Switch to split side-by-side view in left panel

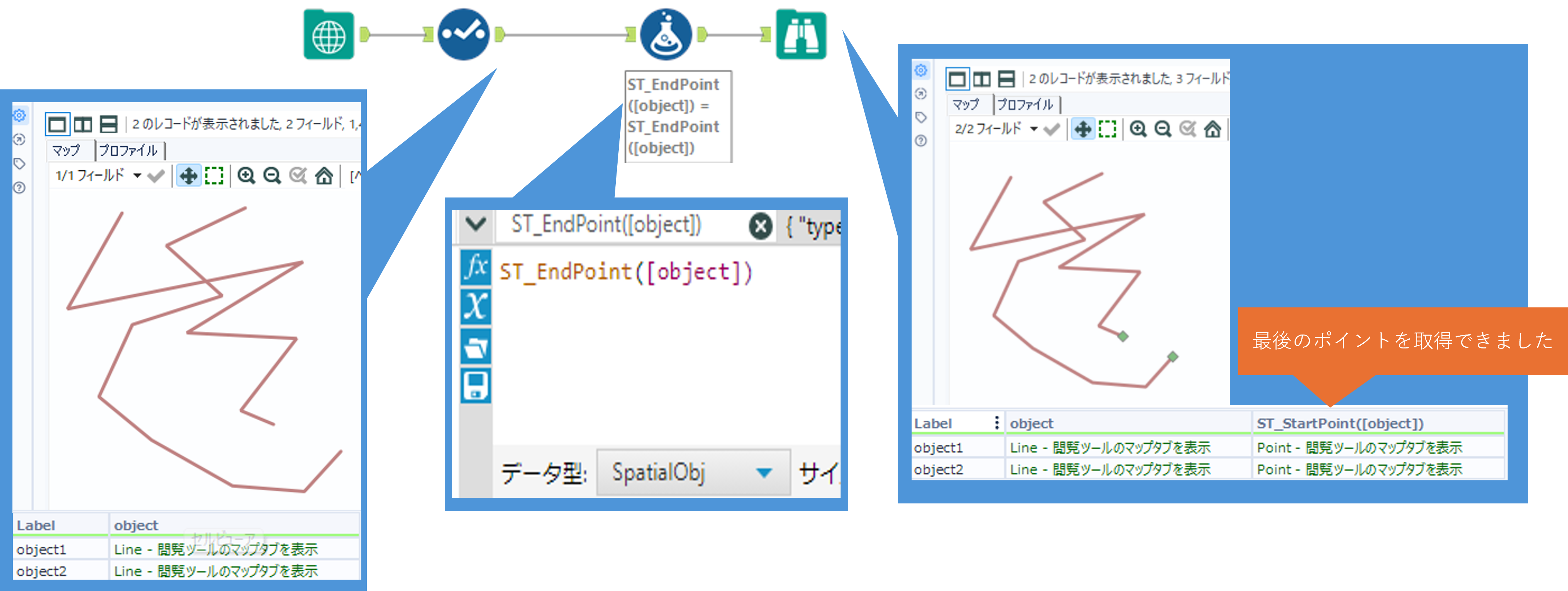[x=83, y=125]
